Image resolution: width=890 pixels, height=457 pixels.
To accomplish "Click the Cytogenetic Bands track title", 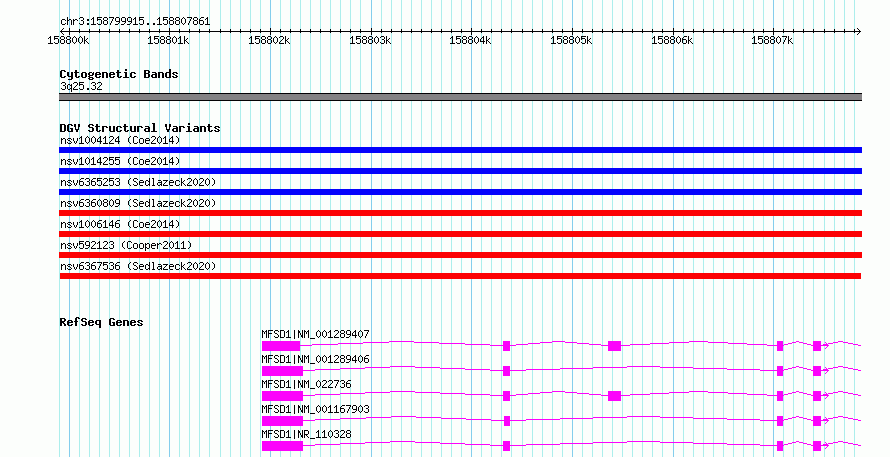I will [x=119, y=74].
